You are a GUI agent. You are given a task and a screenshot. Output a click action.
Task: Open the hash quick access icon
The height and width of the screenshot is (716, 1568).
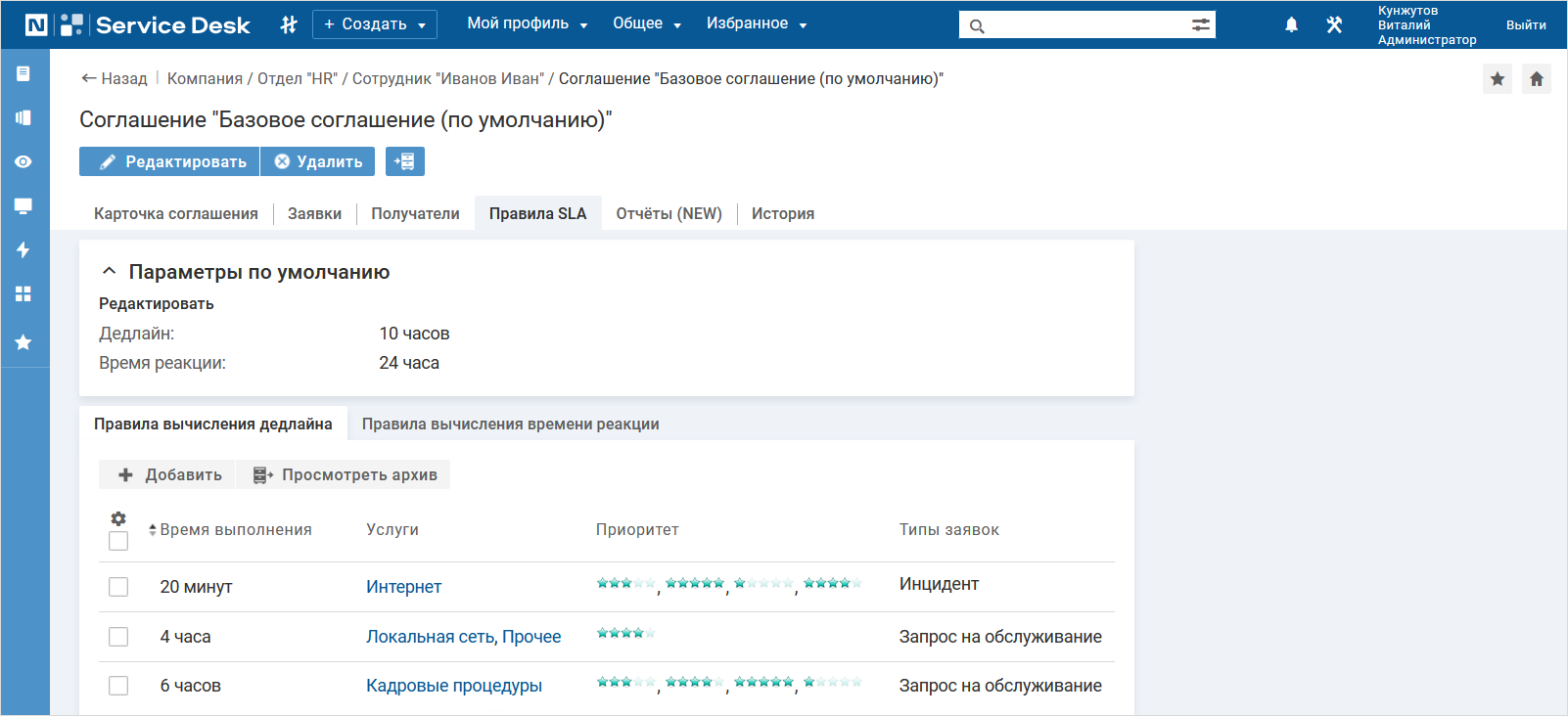click(x=288, y=24)
